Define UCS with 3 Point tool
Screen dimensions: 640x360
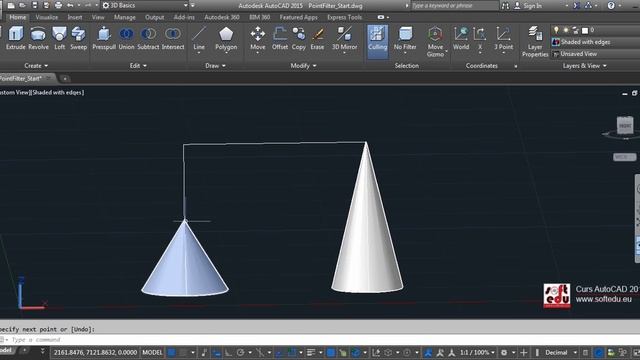coord(503,39)
